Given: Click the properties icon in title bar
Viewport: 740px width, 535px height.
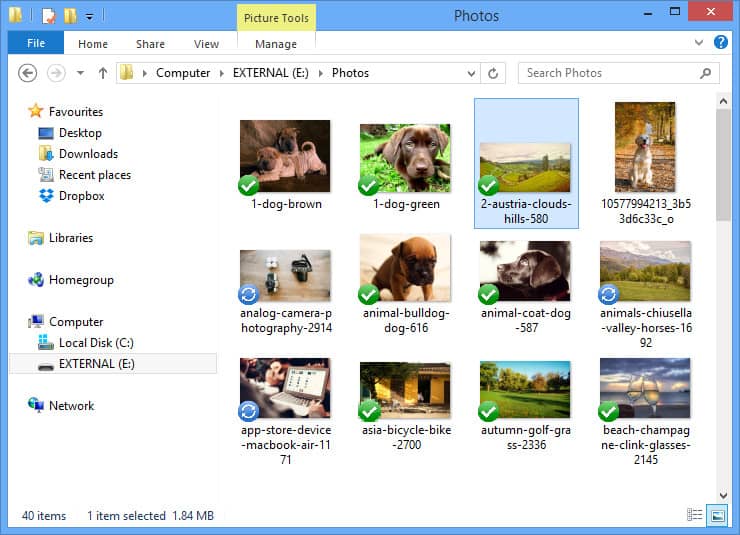Looking at the screenshot, I should (x=49, y=16).
